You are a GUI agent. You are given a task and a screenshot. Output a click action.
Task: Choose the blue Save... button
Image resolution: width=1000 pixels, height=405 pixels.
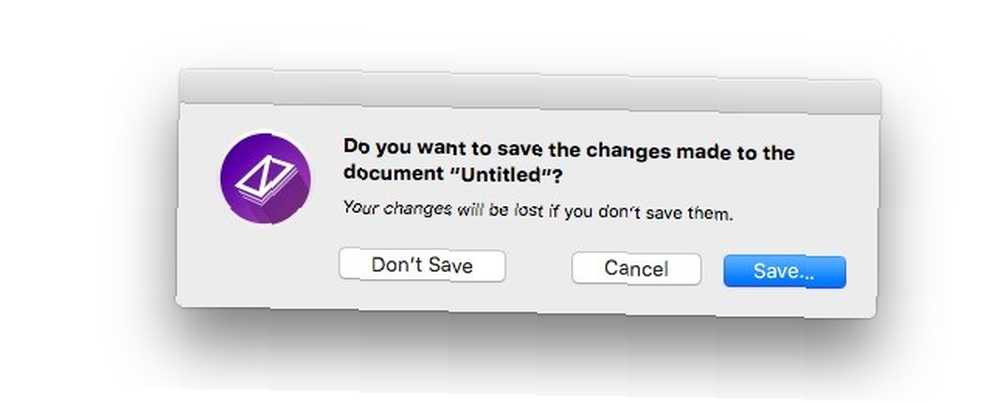[x=784, y=272]
